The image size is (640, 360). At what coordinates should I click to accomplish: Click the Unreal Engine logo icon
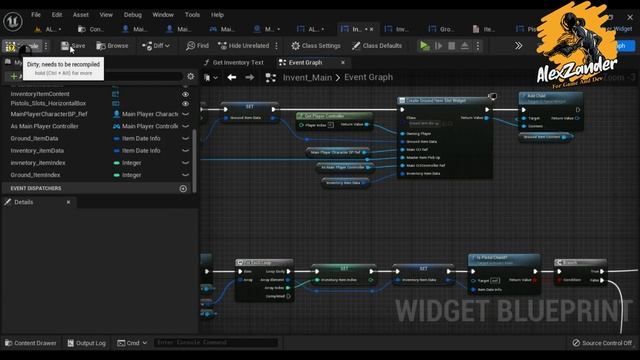(13, 21)
